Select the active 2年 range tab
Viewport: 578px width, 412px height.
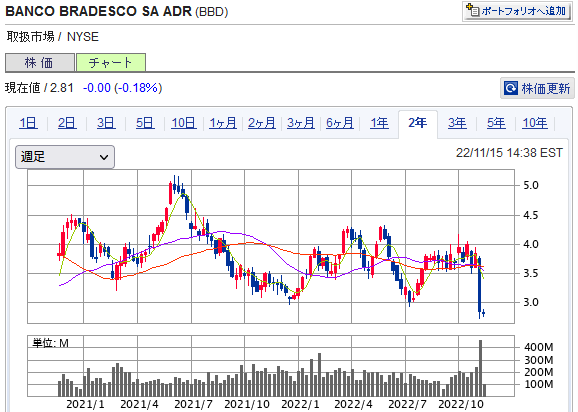coord(418,123)
